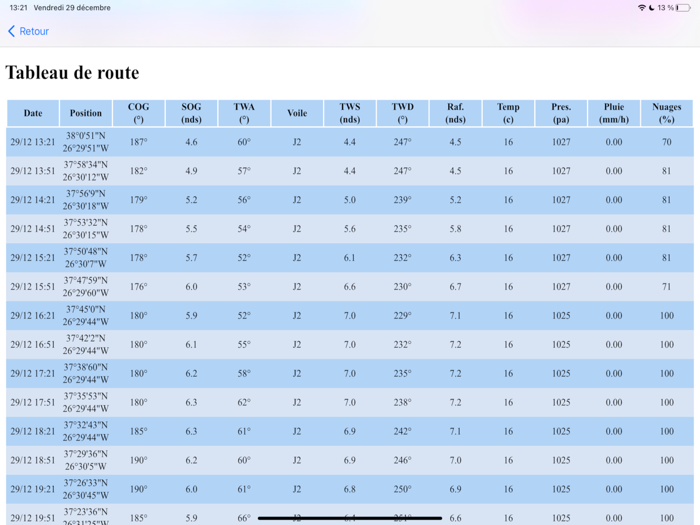Image resolution: width=700 pixels, height=525 pixels.
Task: Click Nuages value 71 in 15:51 row
Action: (x=667, y=287)
